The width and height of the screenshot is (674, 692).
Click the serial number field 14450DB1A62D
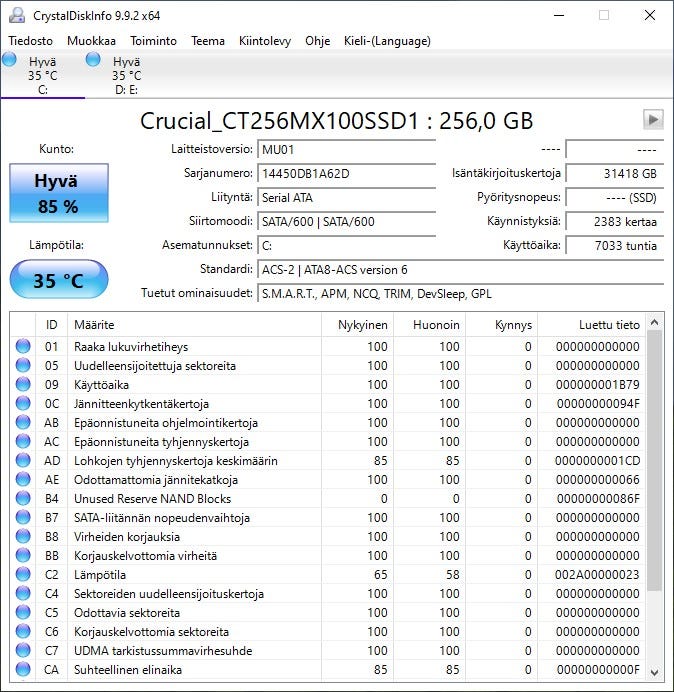tap(346, 173)
